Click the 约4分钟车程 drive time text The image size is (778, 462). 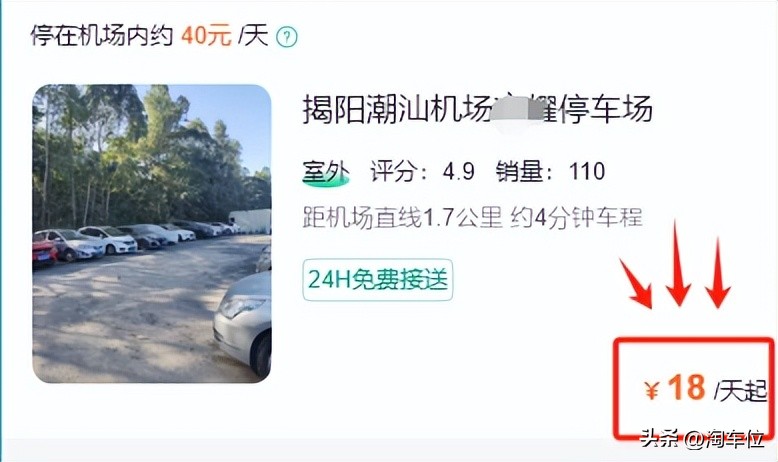577,218
